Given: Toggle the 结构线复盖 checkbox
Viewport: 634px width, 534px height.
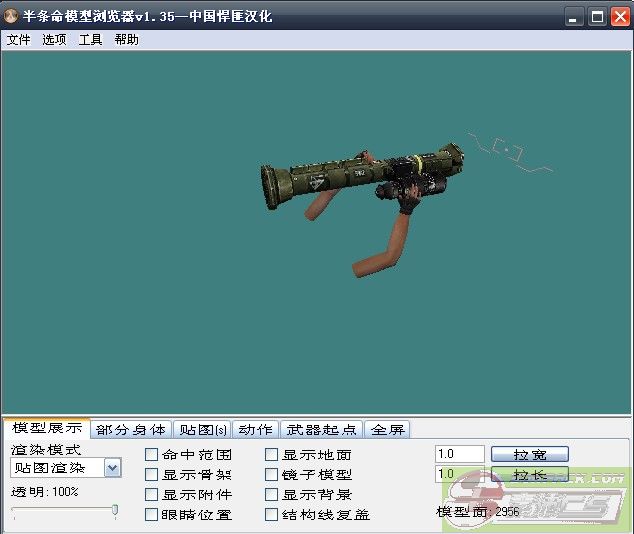Looking at the screenshot, I should [x=272, y=515].
